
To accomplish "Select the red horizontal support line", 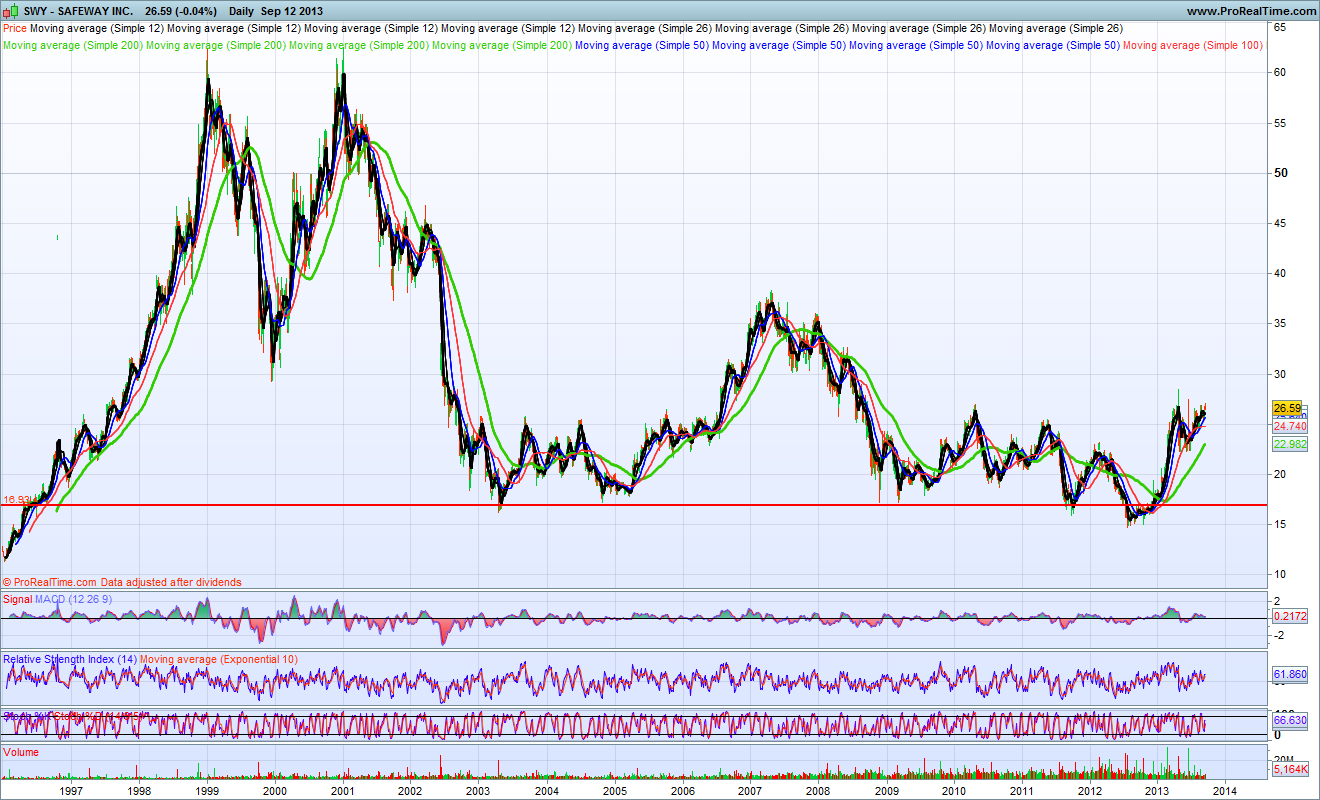I will tap(634, 505).
